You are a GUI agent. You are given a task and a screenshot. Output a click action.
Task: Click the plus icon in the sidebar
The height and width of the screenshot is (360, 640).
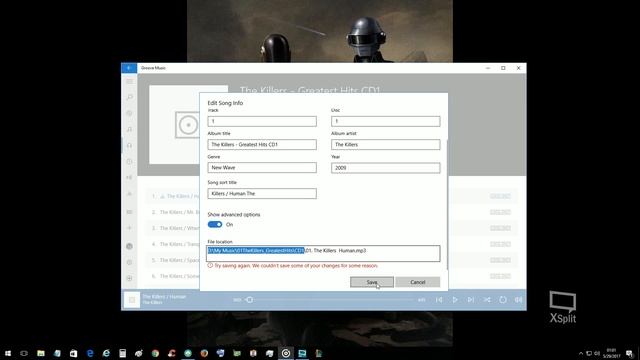pyautogui.click(x=129, y=228)
